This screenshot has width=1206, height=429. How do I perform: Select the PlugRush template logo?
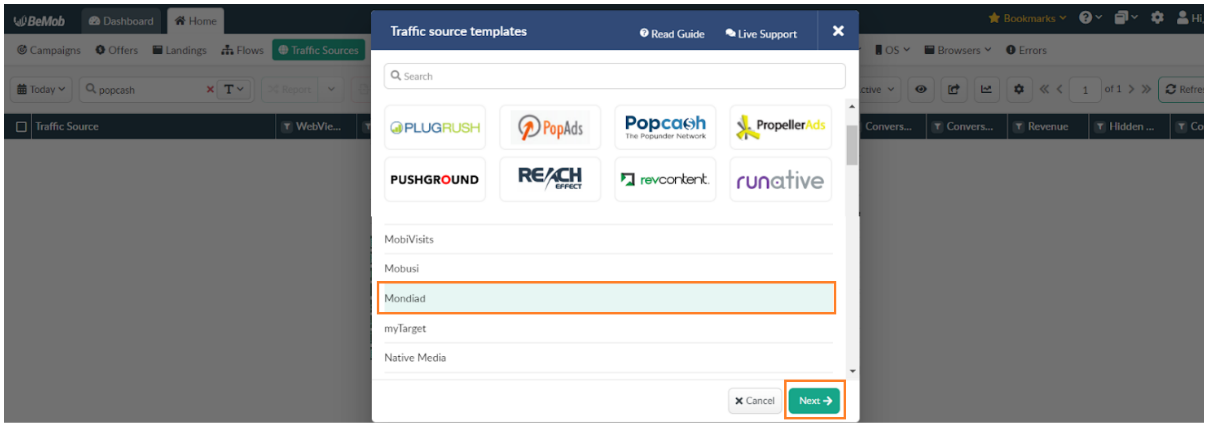point(435,127)
